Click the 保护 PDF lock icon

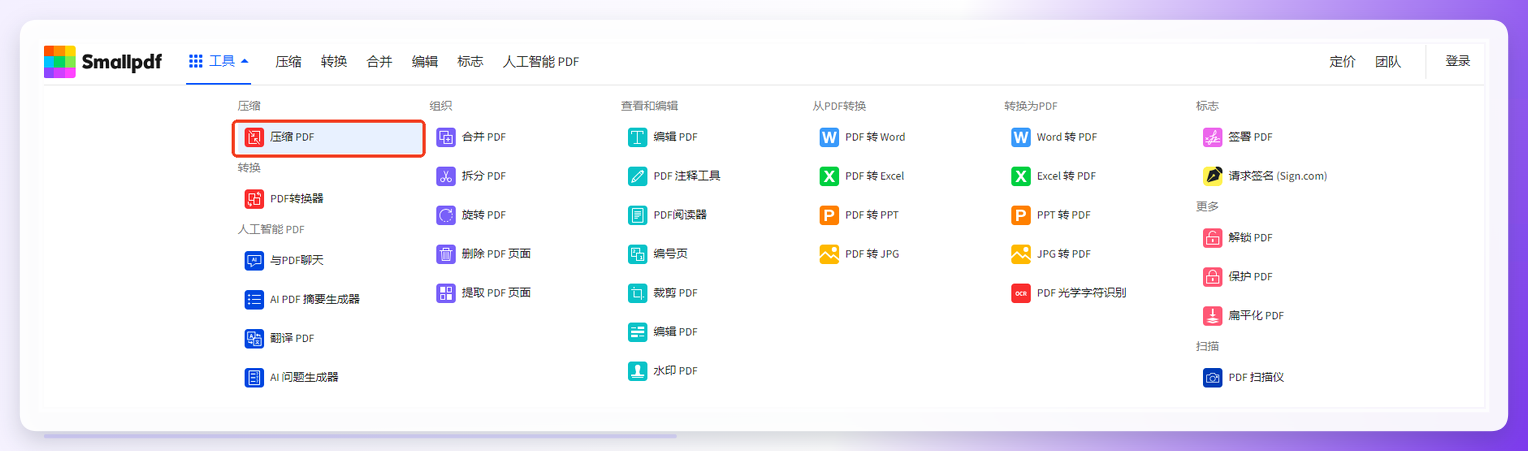tap(1213, 277)
